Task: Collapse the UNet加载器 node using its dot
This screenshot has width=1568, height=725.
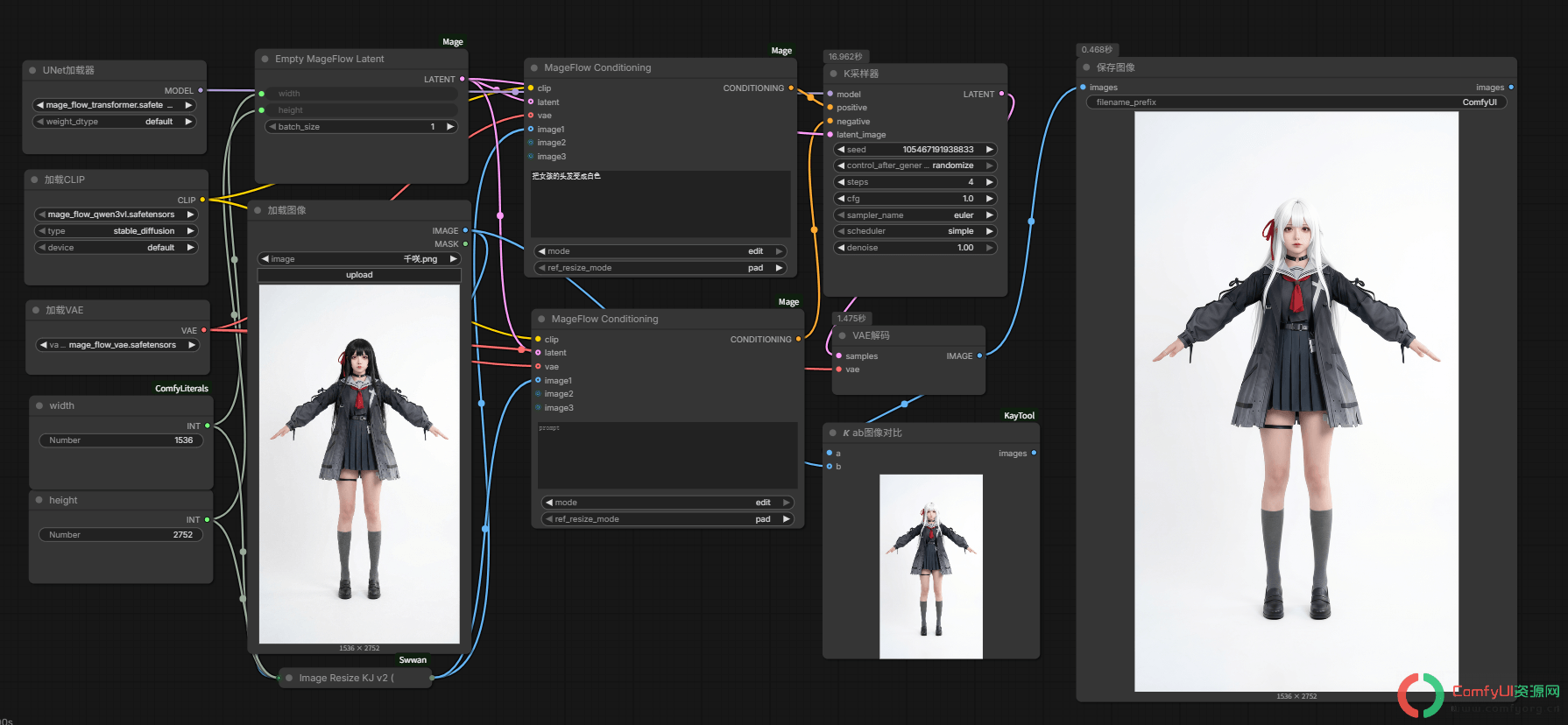Action: pos(33,70)
